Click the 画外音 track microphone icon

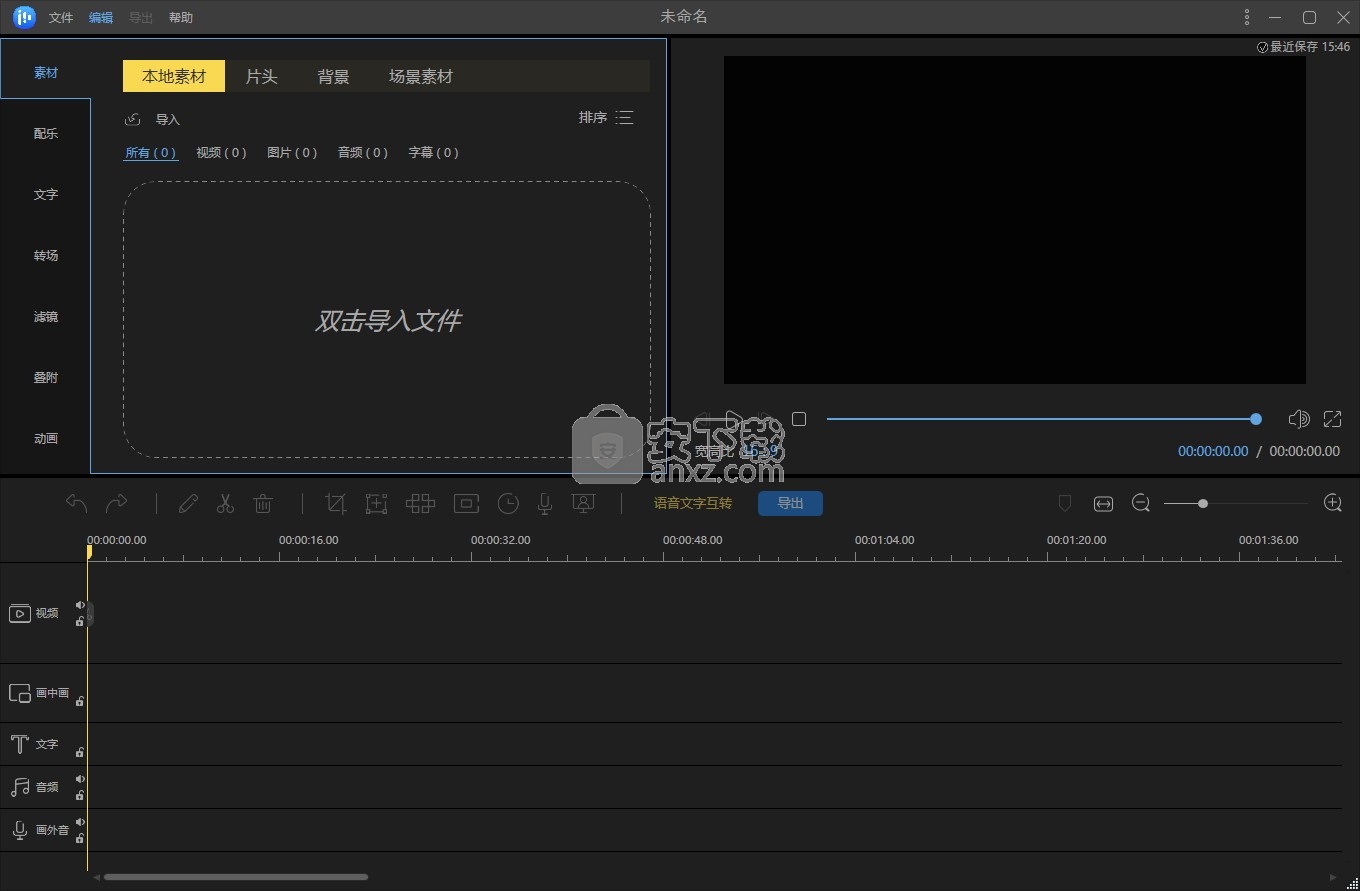[20, 830]
